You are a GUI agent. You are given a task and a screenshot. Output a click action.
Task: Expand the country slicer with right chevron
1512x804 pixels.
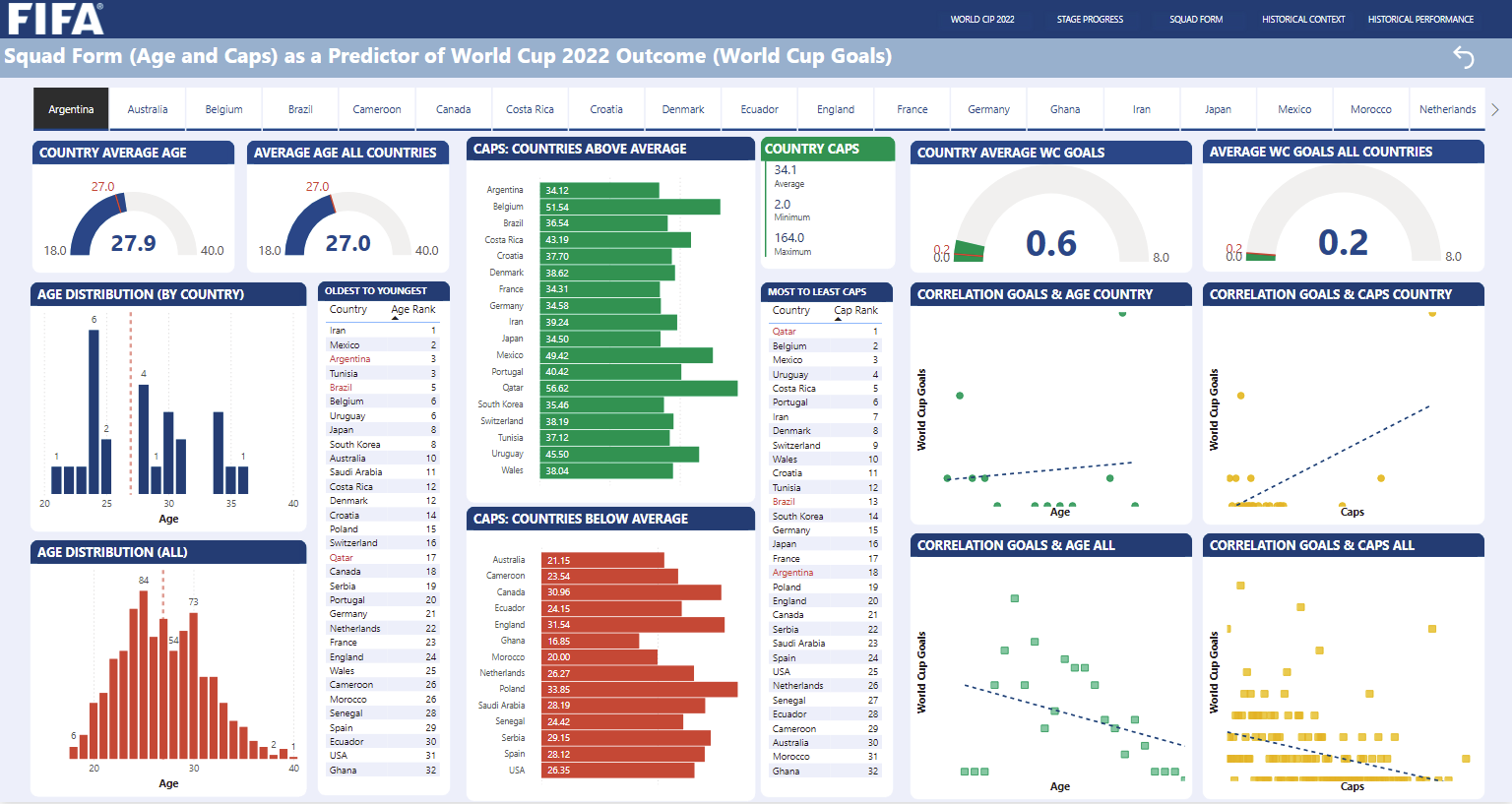1494,109
